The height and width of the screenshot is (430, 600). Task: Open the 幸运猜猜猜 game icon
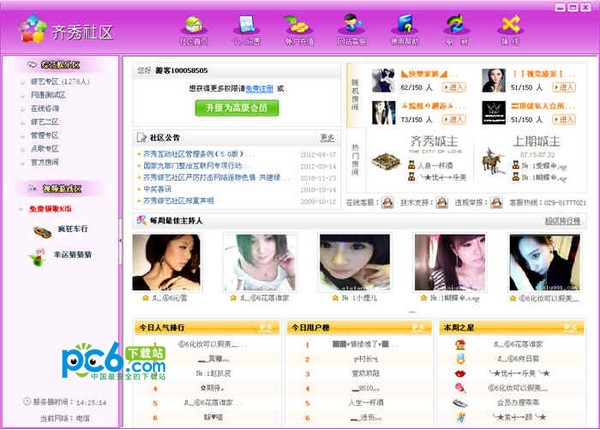point(38,257)
